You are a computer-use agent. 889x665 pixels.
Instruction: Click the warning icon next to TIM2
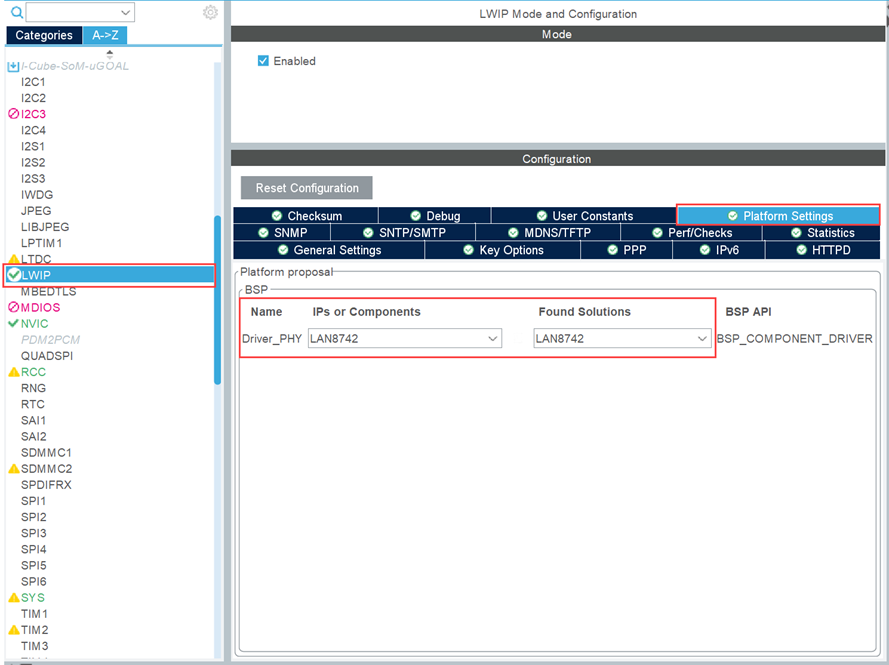click(14, 630)
